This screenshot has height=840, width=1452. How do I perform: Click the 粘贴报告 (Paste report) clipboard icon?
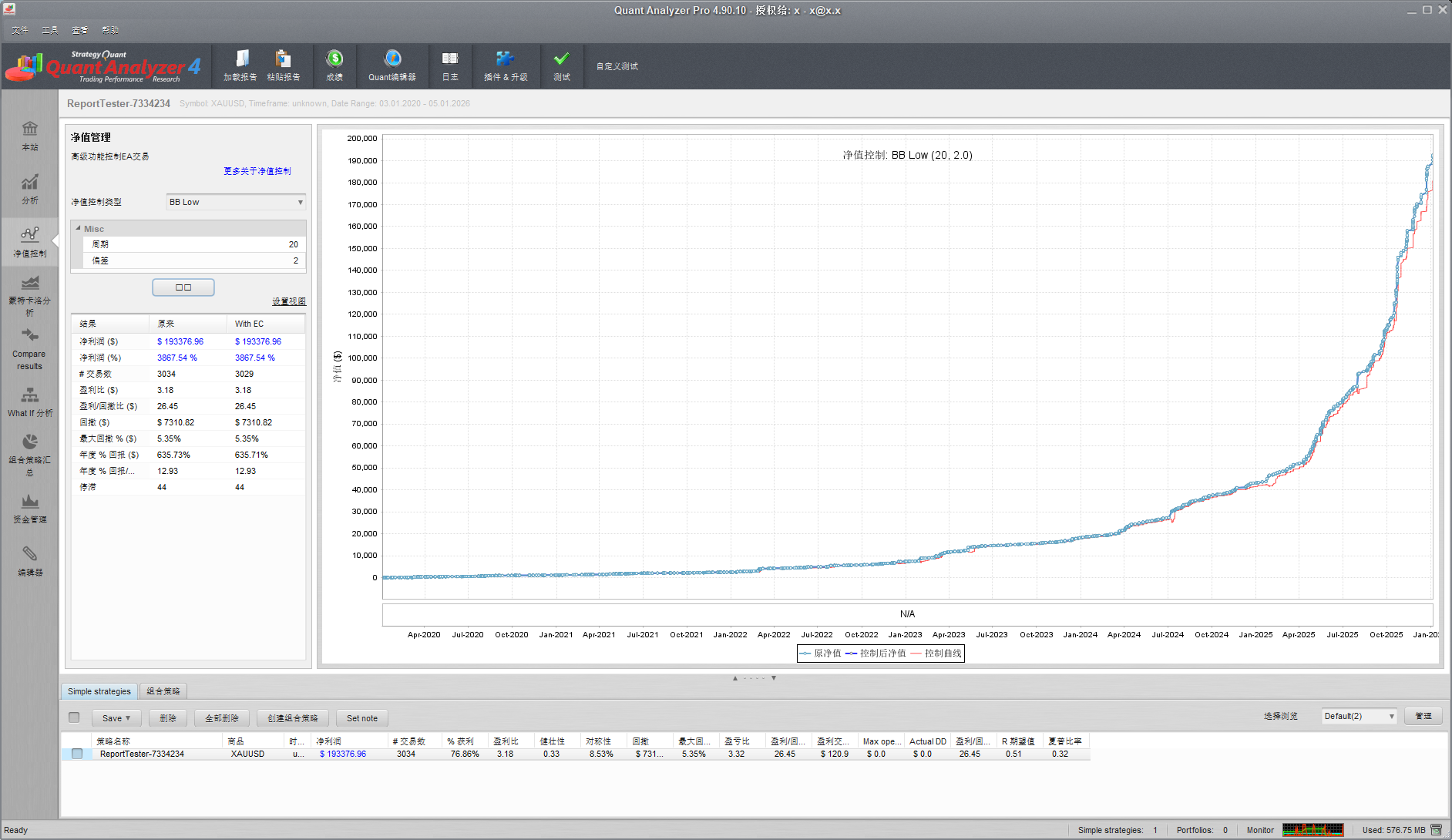[x=283, y=60]
